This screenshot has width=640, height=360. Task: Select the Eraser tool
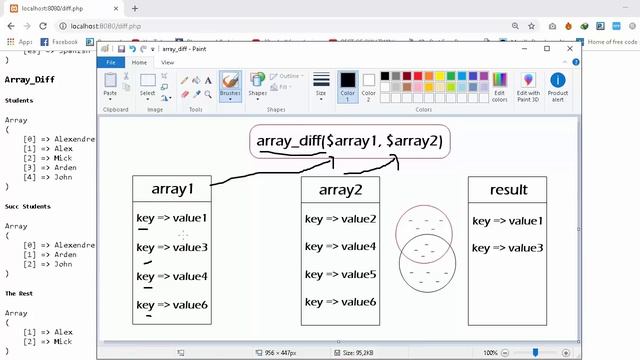click(184, 94)
